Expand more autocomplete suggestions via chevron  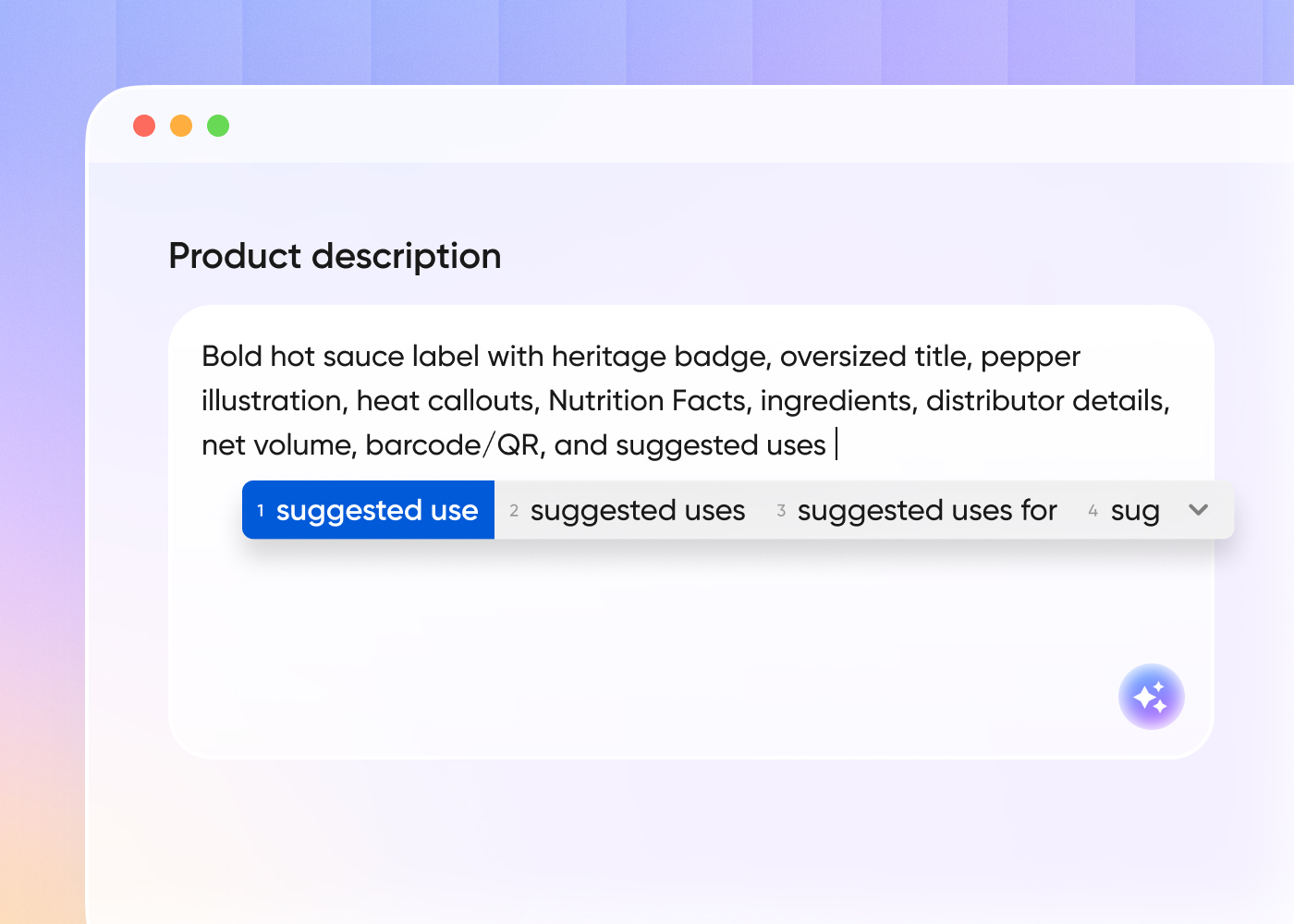click(x=1198, y=509)
